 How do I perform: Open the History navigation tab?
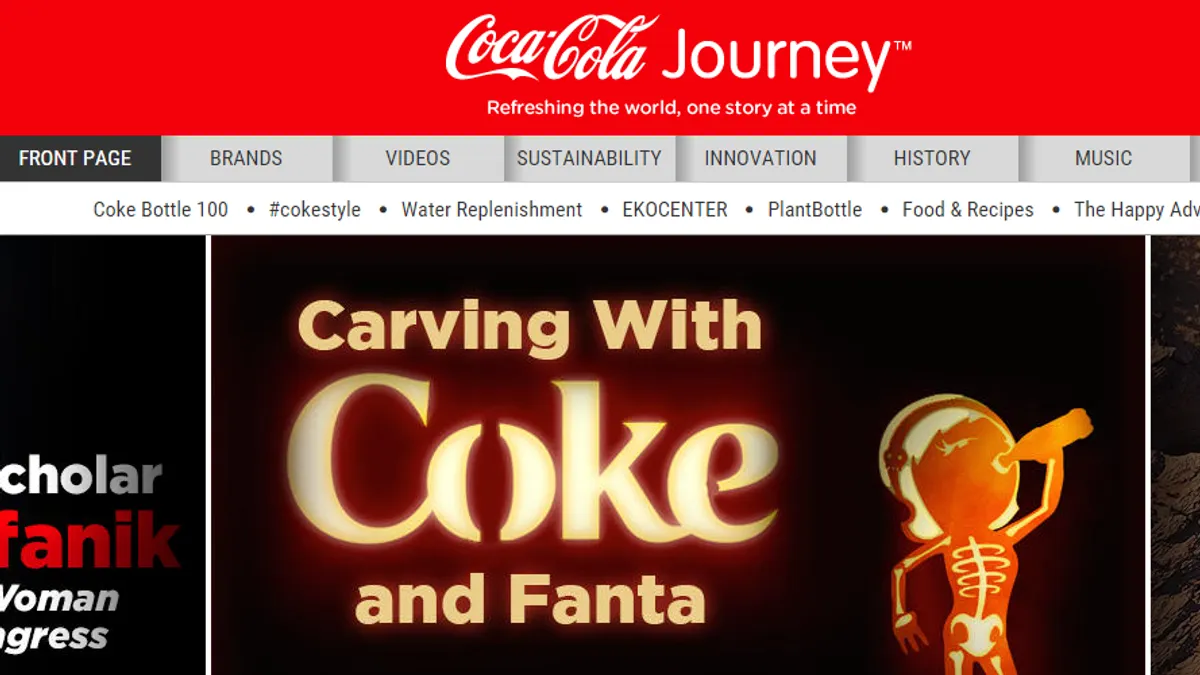[x=932, y=158]
